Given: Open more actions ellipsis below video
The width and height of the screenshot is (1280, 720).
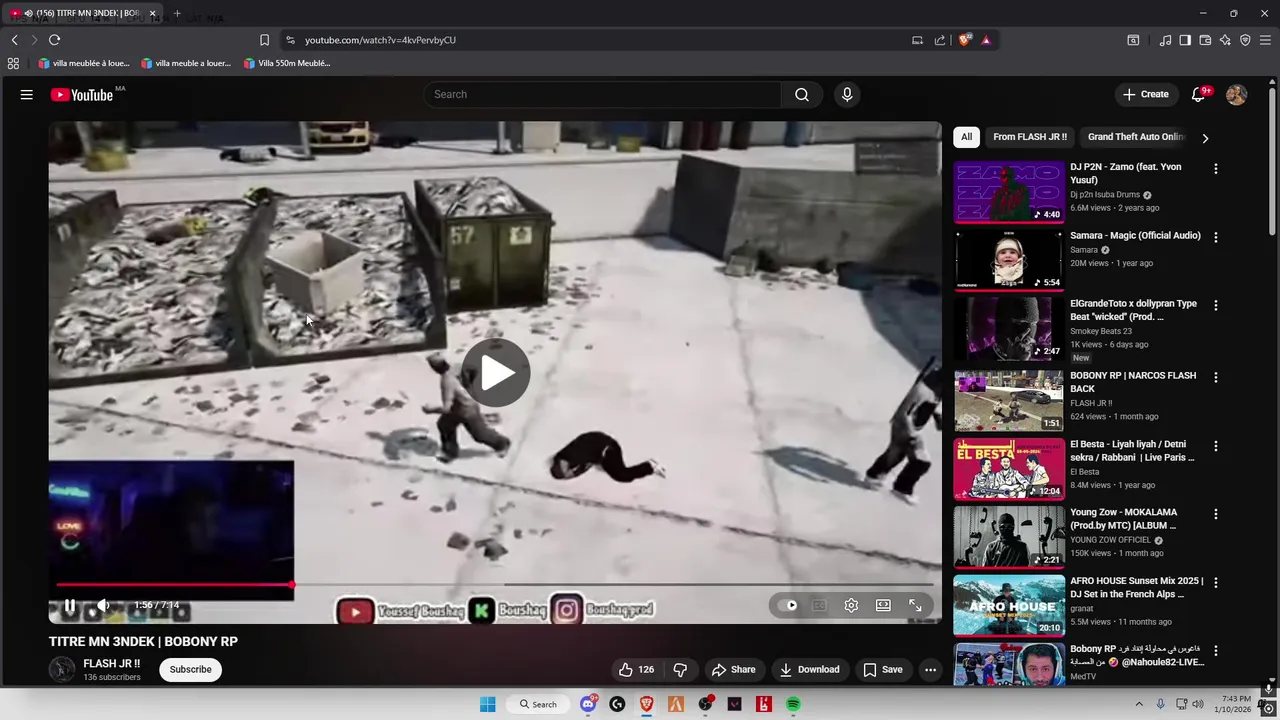Looking at the screenshot, I should click(x=930, y=669).
